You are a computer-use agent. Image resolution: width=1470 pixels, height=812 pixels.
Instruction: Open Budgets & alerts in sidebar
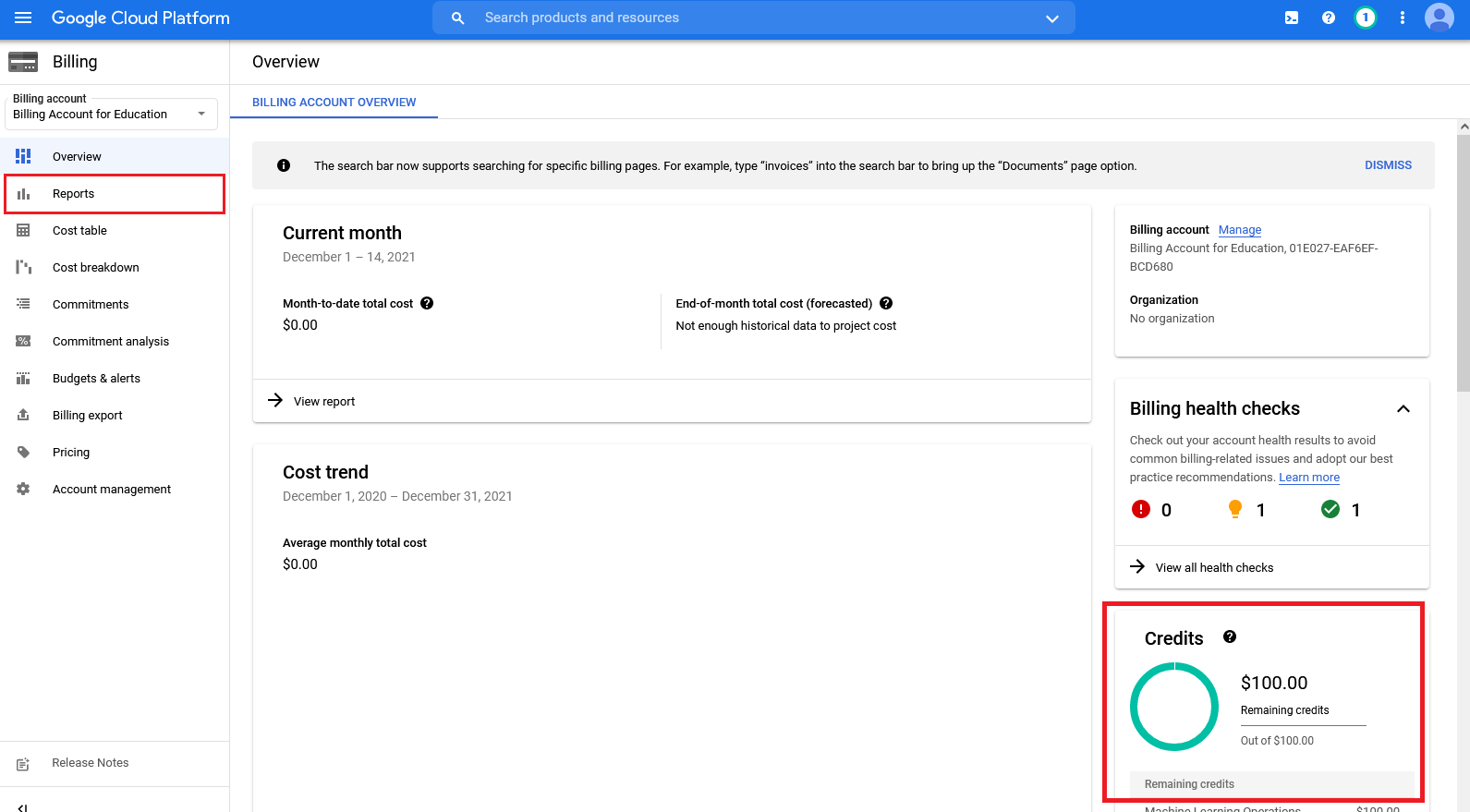click(96, 379)
